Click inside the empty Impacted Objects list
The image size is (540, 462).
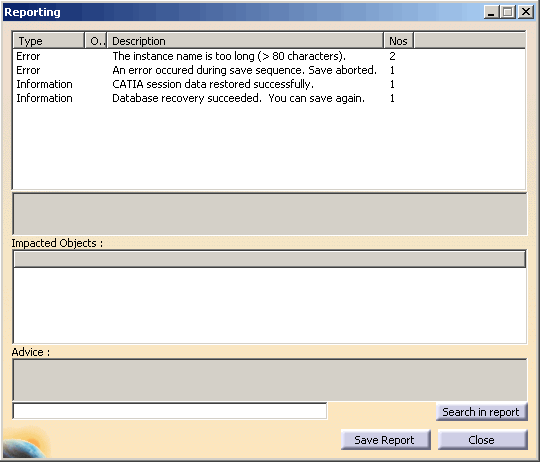point(270,305)
